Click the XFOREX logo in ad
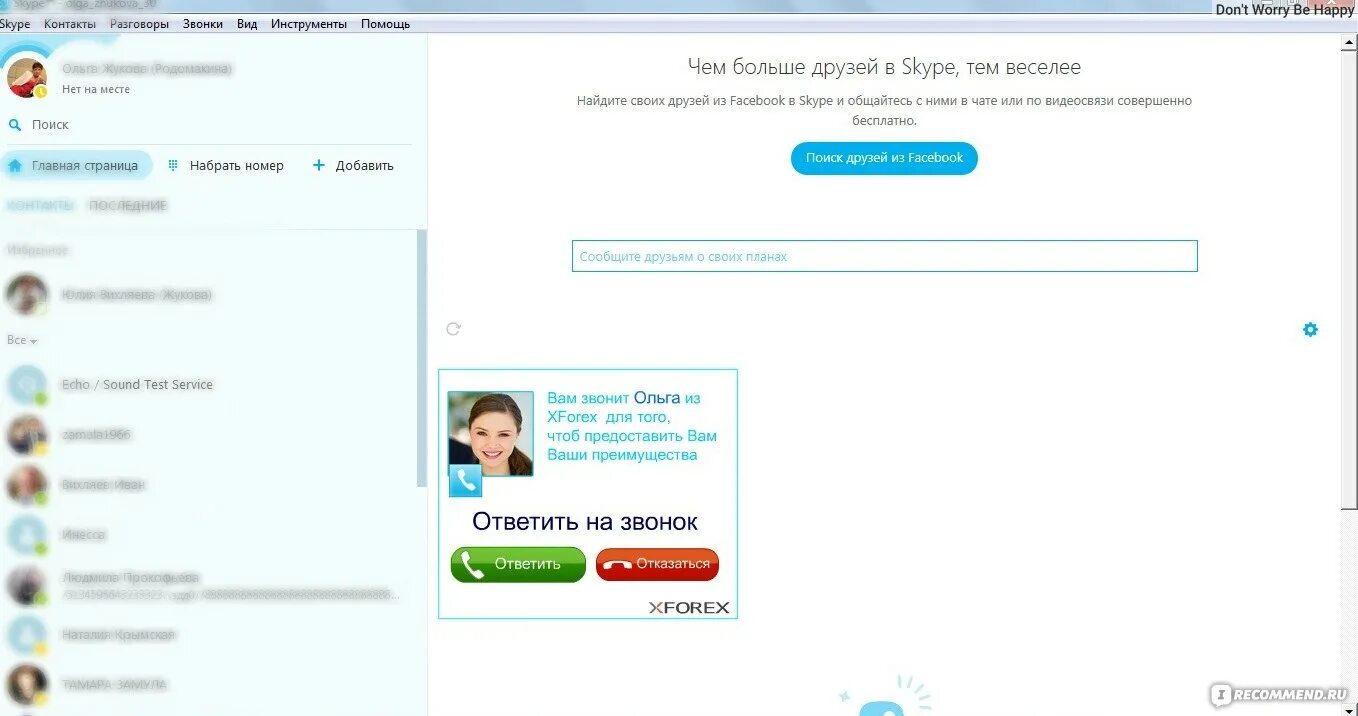 pos(689,607)
